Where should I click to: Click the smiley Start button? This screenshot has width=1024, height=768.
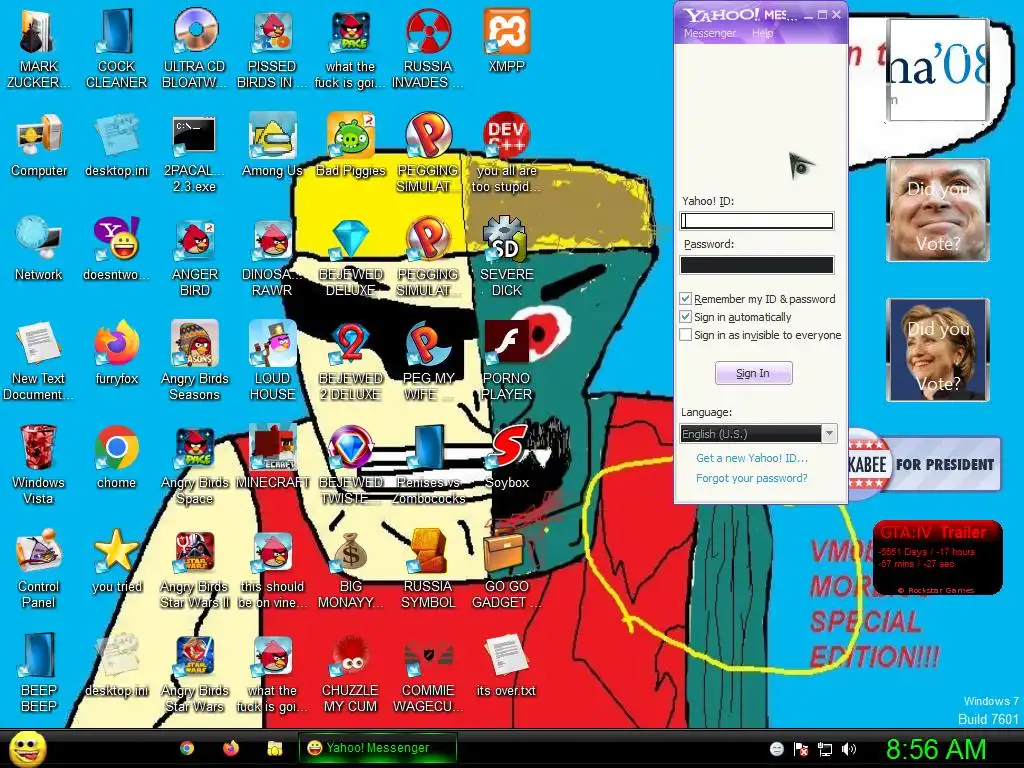(x=27, y=748)
